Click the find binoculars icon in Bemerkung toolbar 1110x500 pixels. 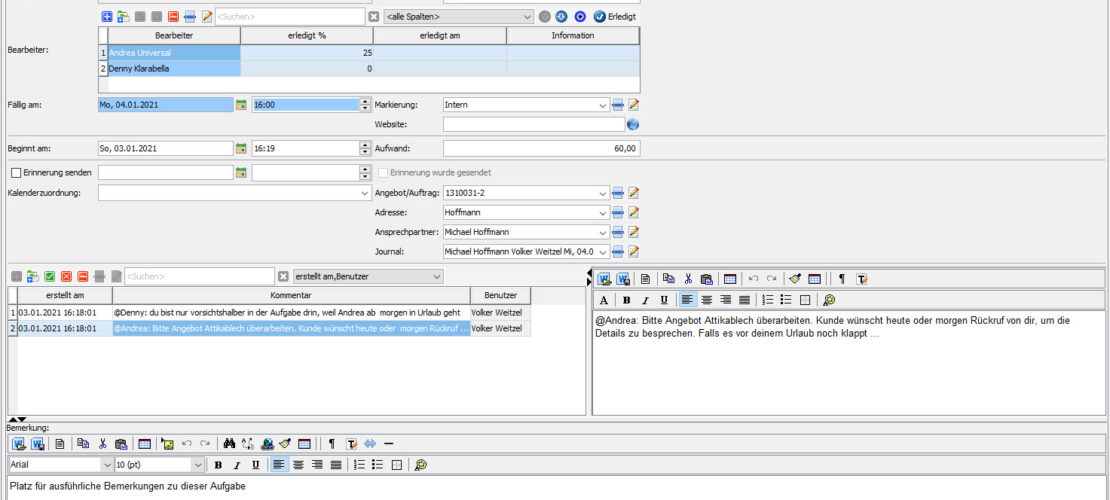tap(229, 444)
